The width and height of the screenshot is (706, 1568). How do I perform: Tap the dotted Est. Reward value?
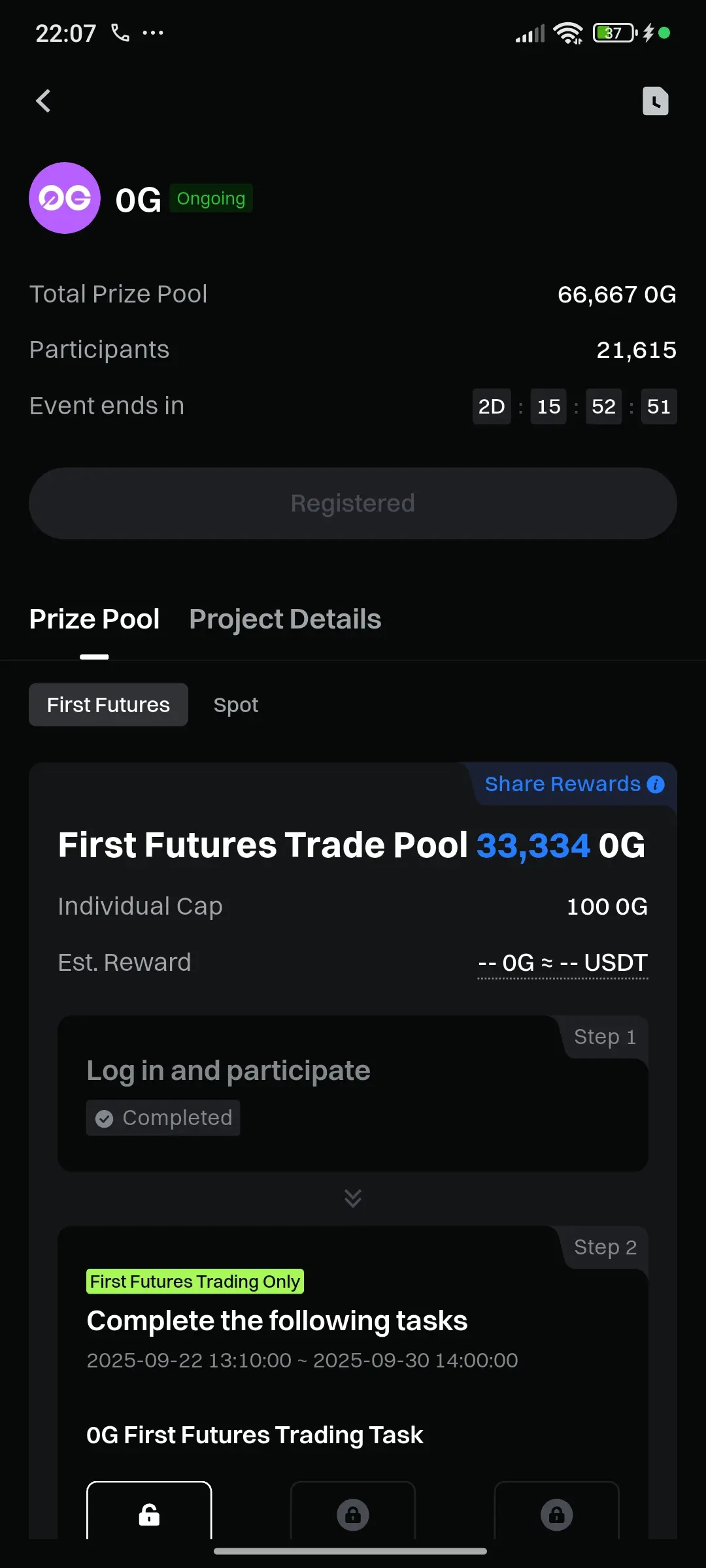pos(563,963)
